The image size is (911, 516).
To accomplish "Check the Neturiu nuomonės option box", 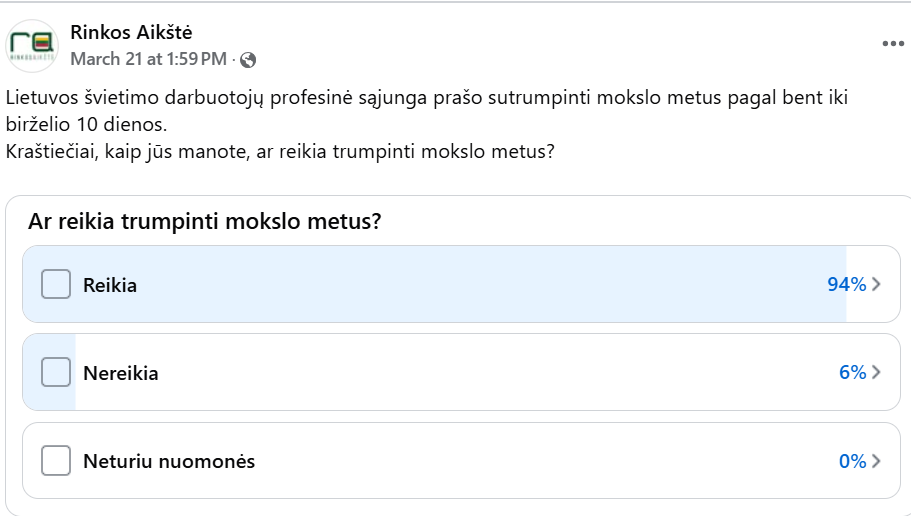I will pos(56,460).
